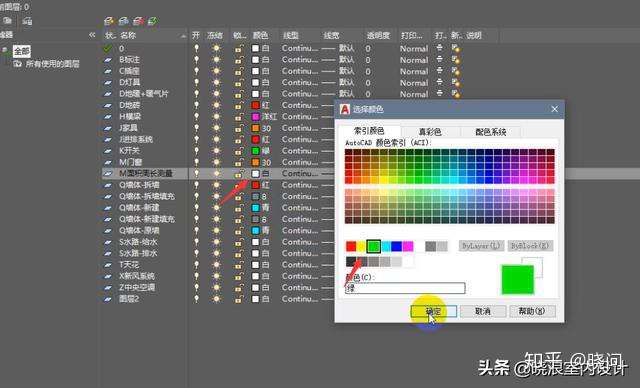Switch to 配色系统 tab
Viewport: 640px width, 388px height.
pos(491,132)
